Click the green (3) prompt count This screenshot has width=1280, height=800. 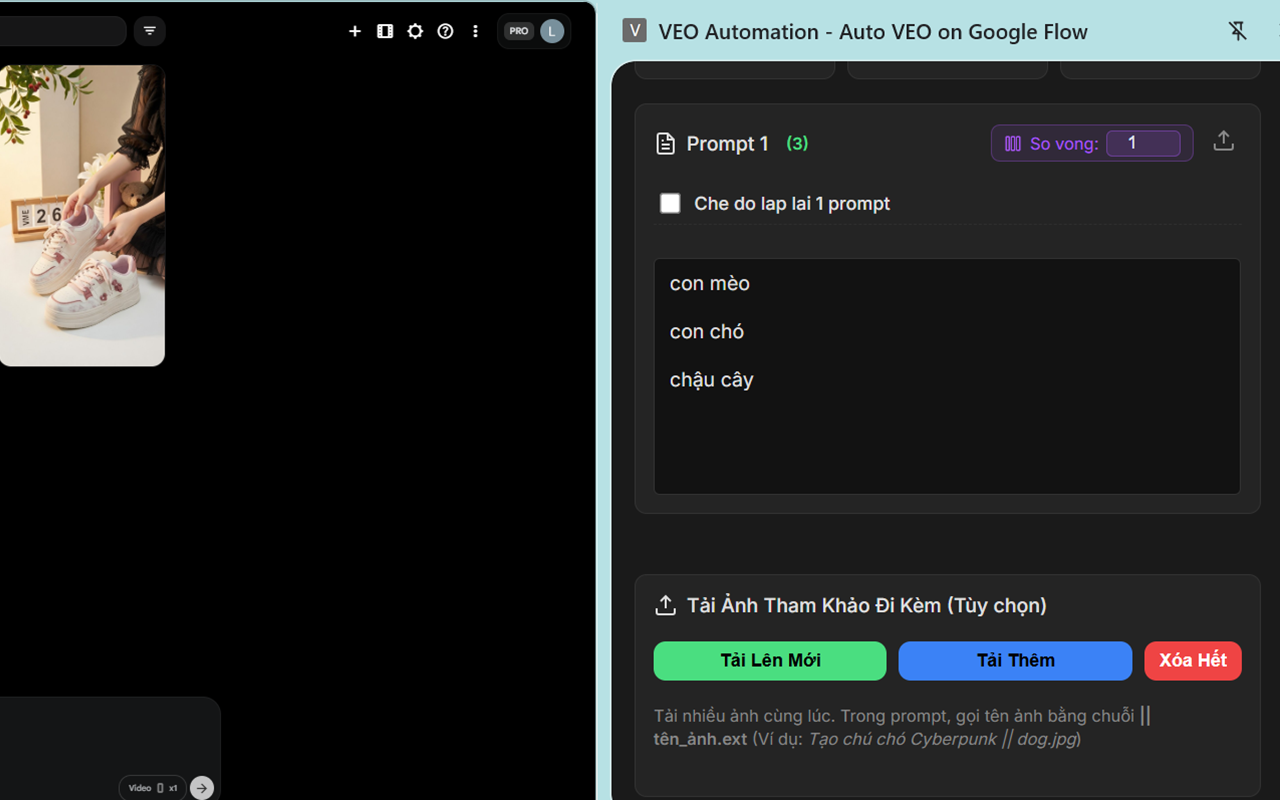point(797,143)
